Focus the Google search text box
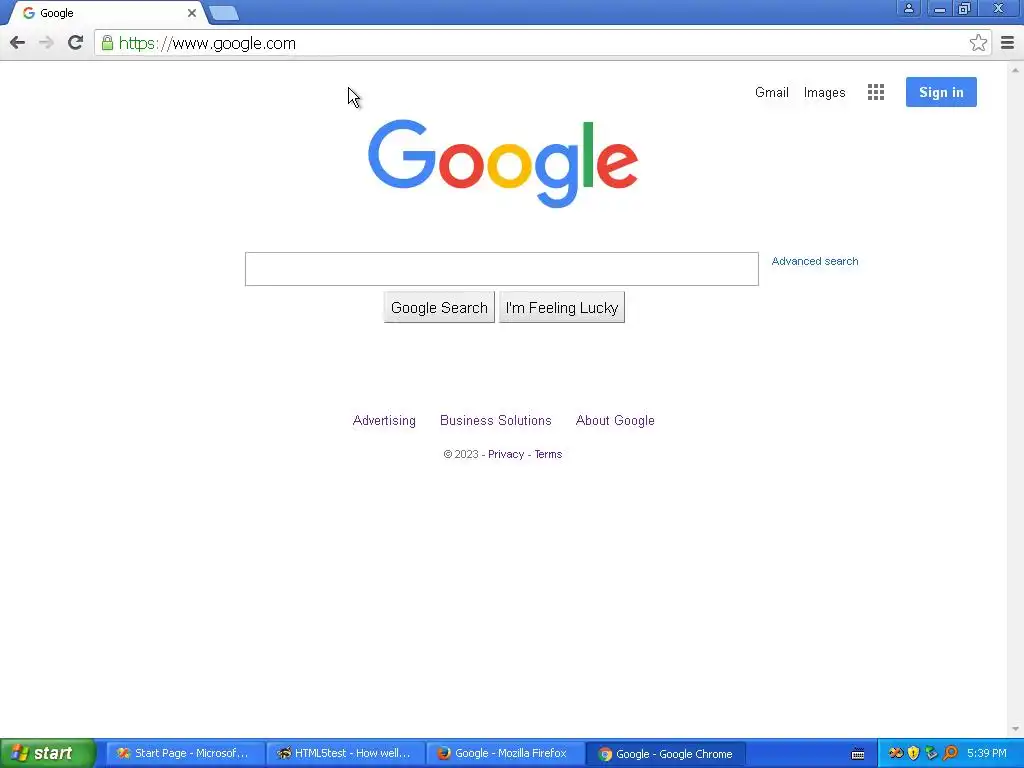Image resolution: width=1024 pixels, height=768 pixels. [502, 269]
